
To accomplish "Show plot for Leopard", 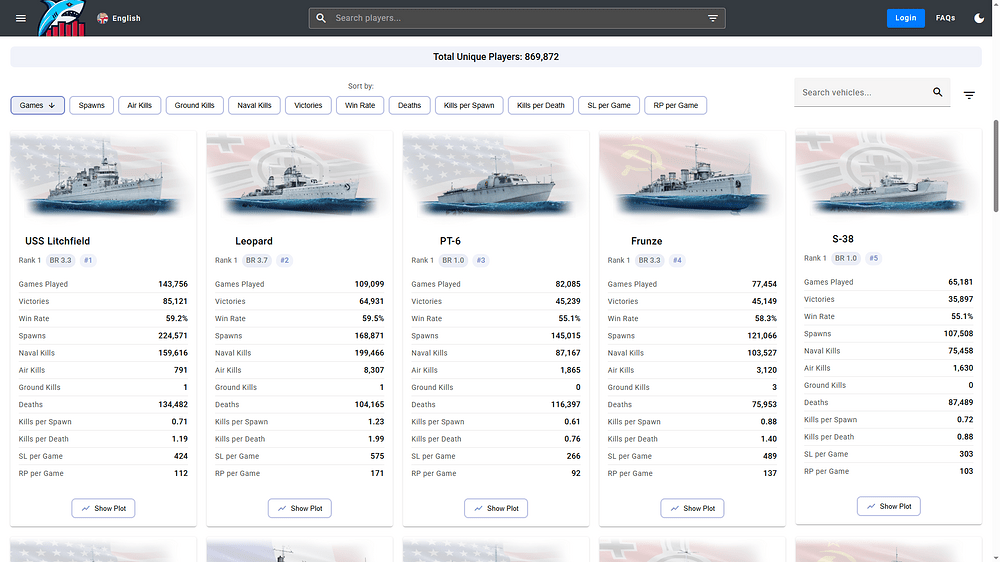I will [300, 508].
